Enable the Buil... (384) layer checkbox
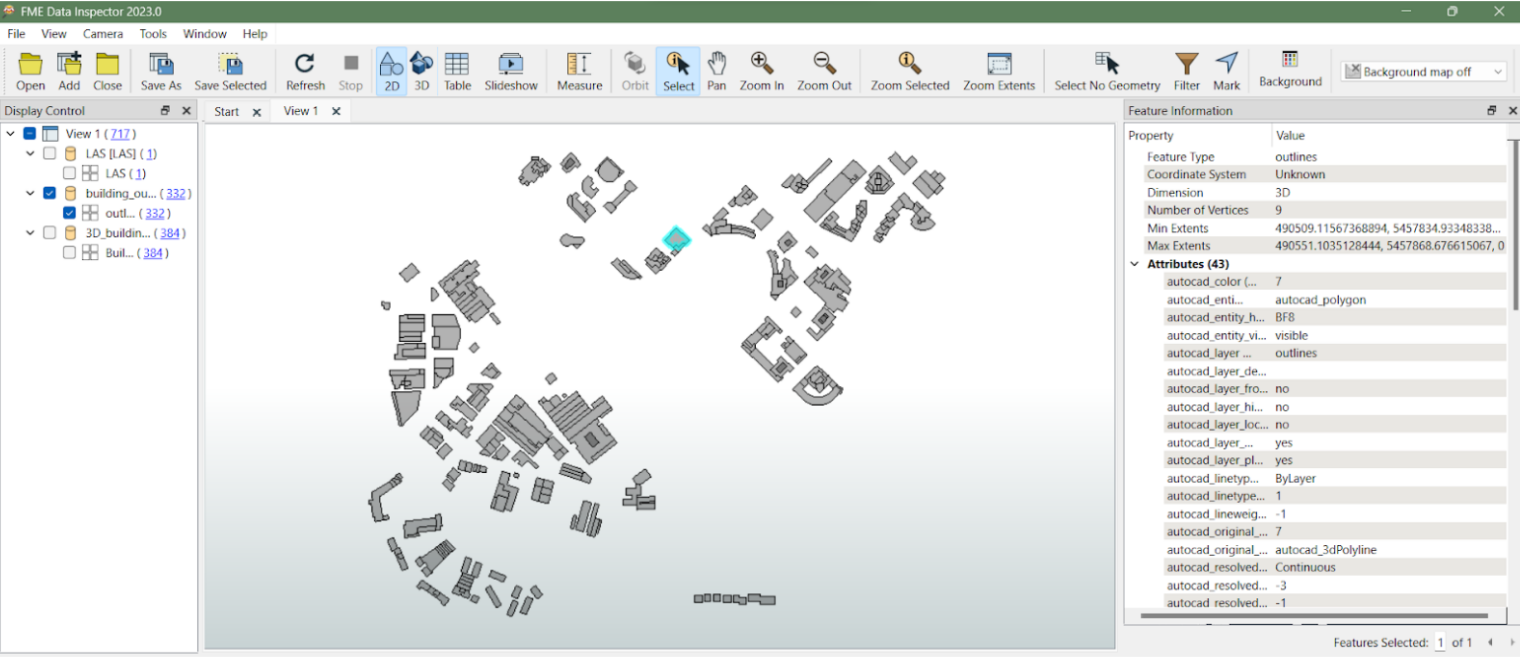Image resolution: width=1520 pixels, height=660 pixels. coord(70,253)
